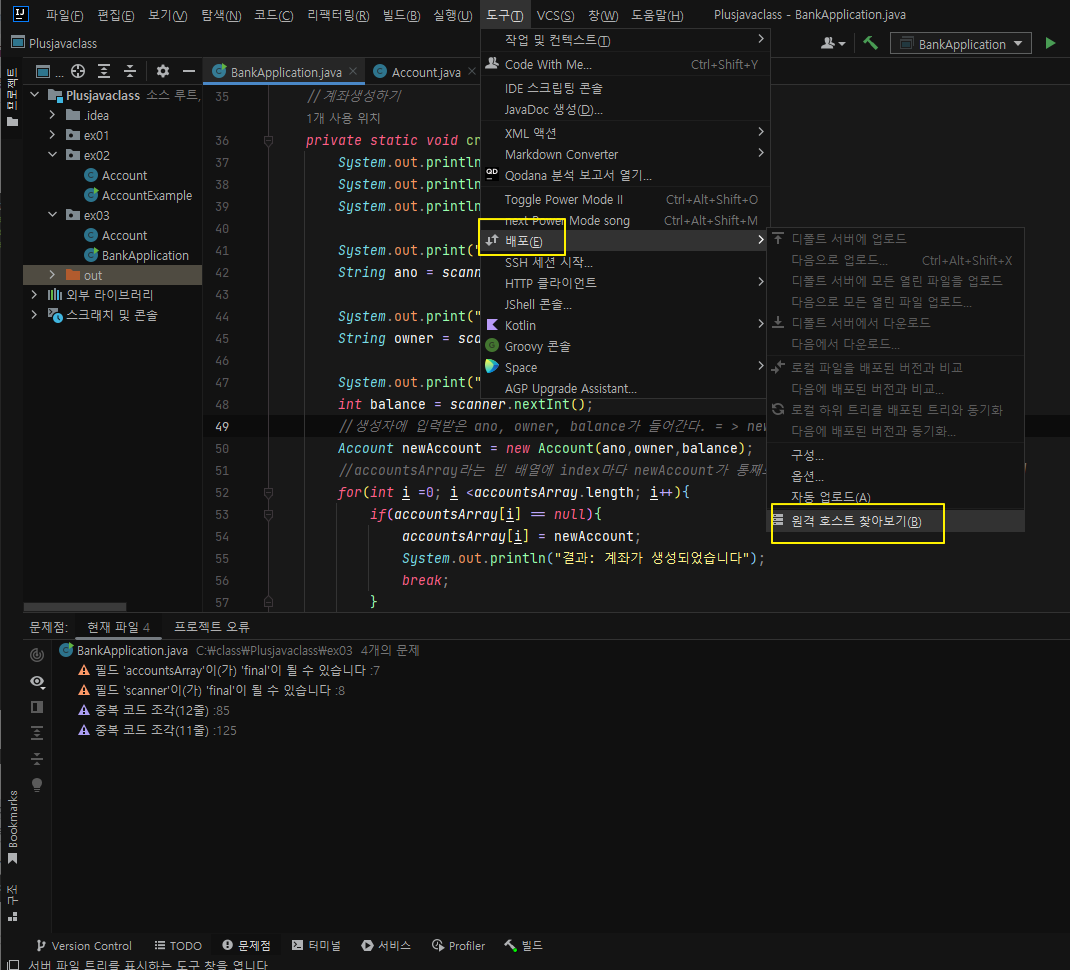Collapse the ex03 folder
The width and height of the screenshot is (1070, 970).
tap(53, 215)
